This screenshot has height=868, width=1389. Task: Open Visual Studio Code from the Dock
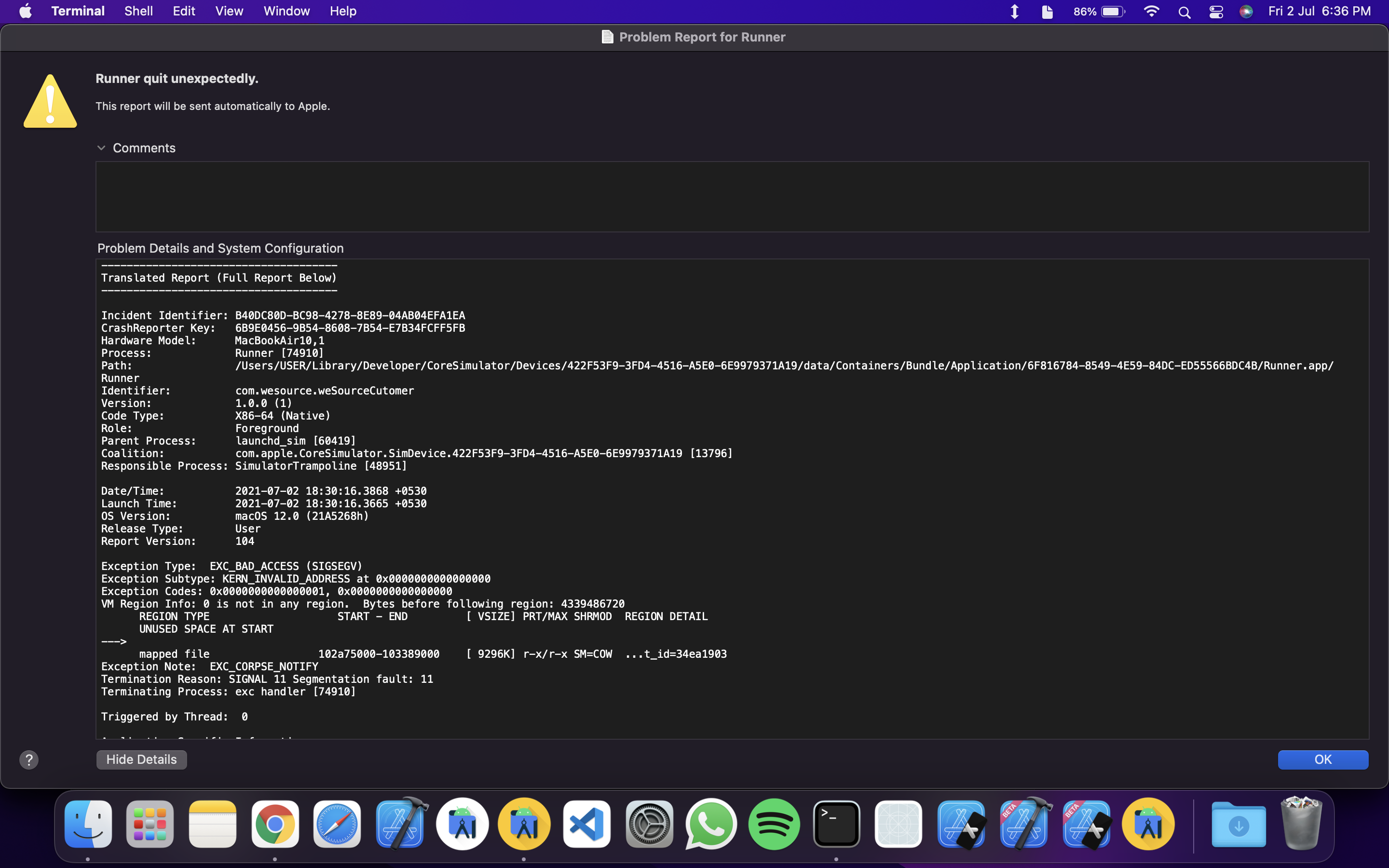click(586, 824)
